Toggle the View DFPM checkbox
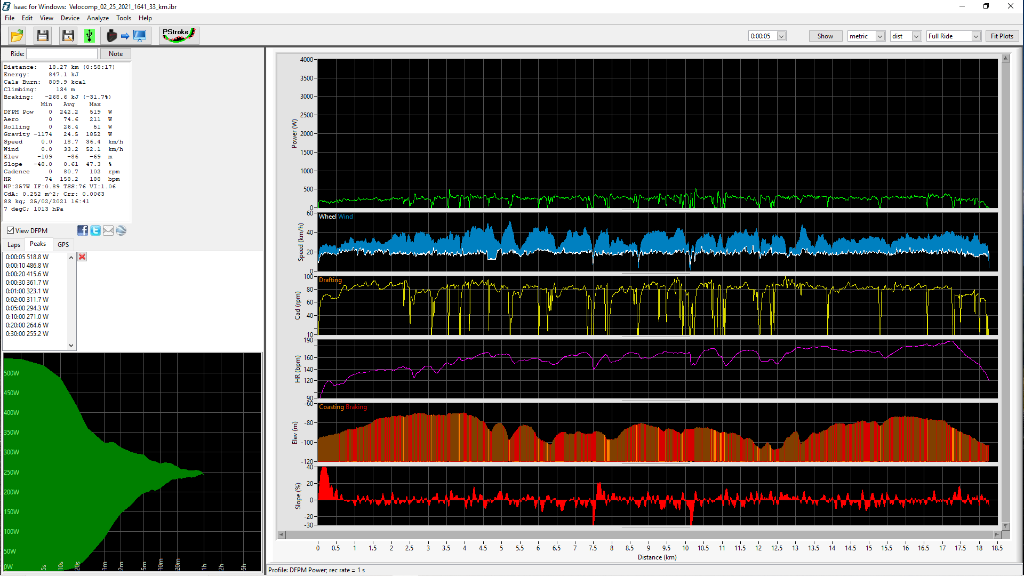The height and width of the screenshot is (576, 1024). click(x=11, y=231)
